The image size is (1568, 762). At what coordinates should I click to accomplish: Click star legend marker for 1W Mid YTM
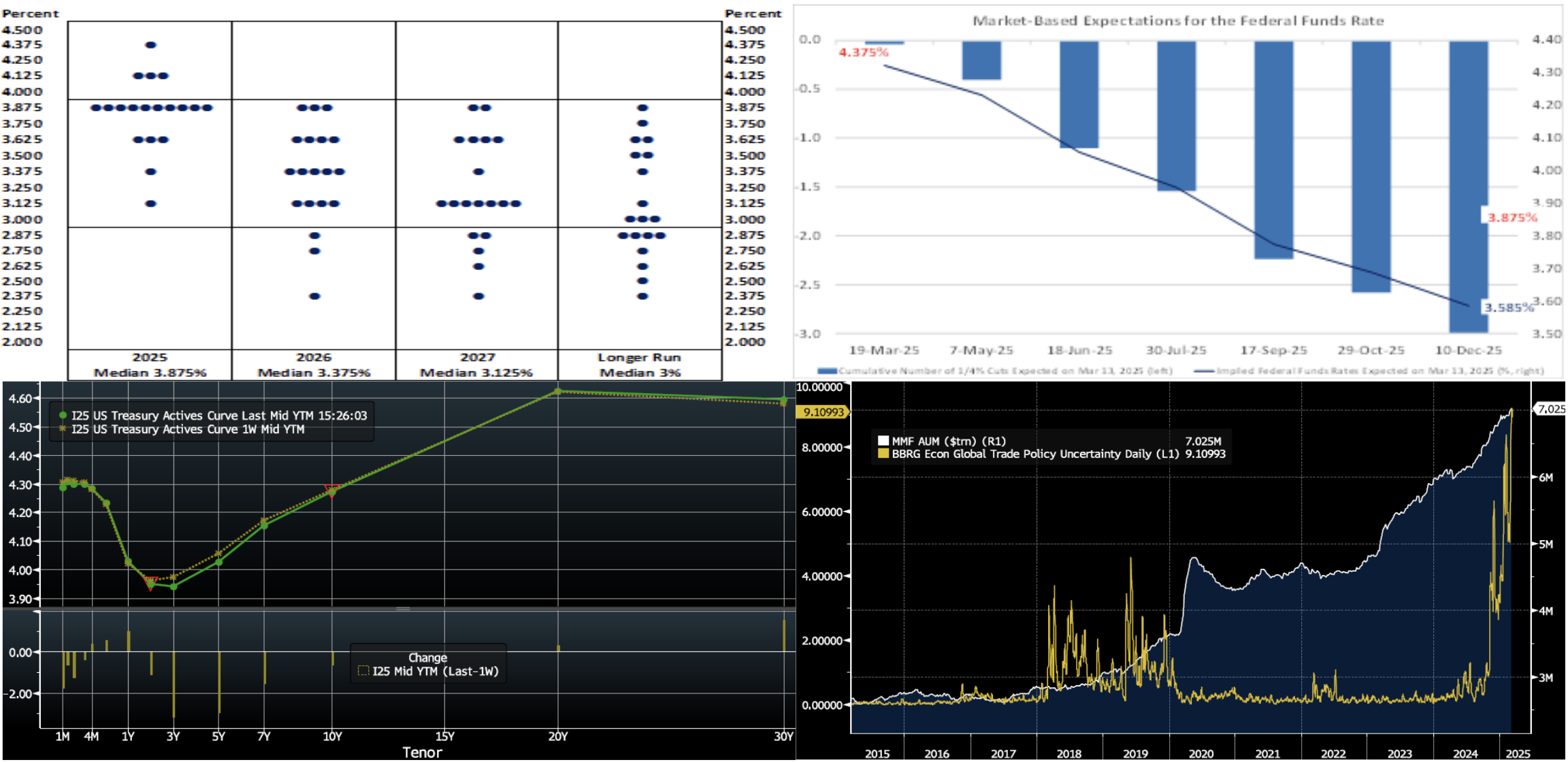click(63, 429)
